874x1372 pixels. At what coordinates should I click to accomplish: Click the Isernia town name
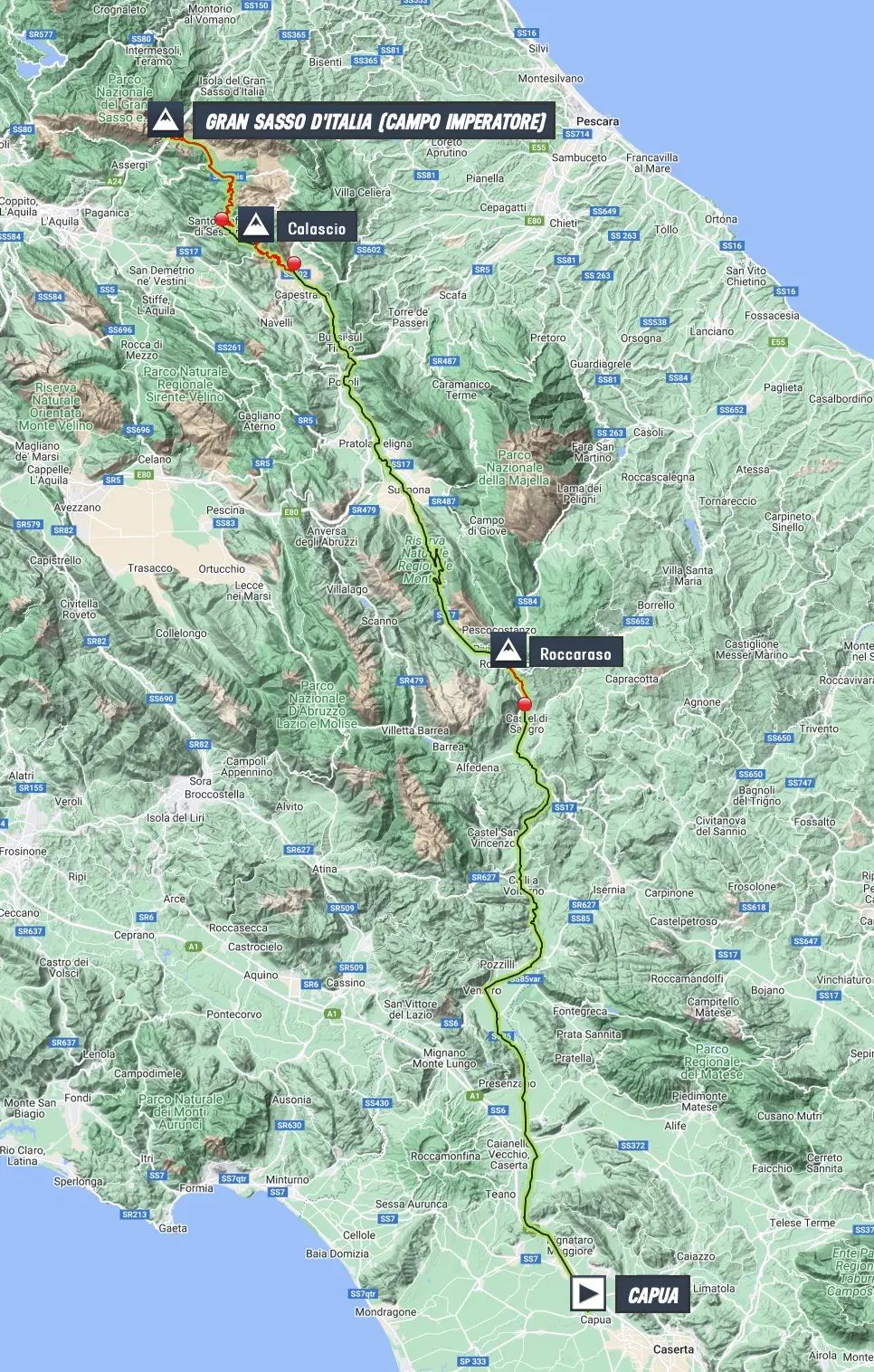tap(609, 890)
